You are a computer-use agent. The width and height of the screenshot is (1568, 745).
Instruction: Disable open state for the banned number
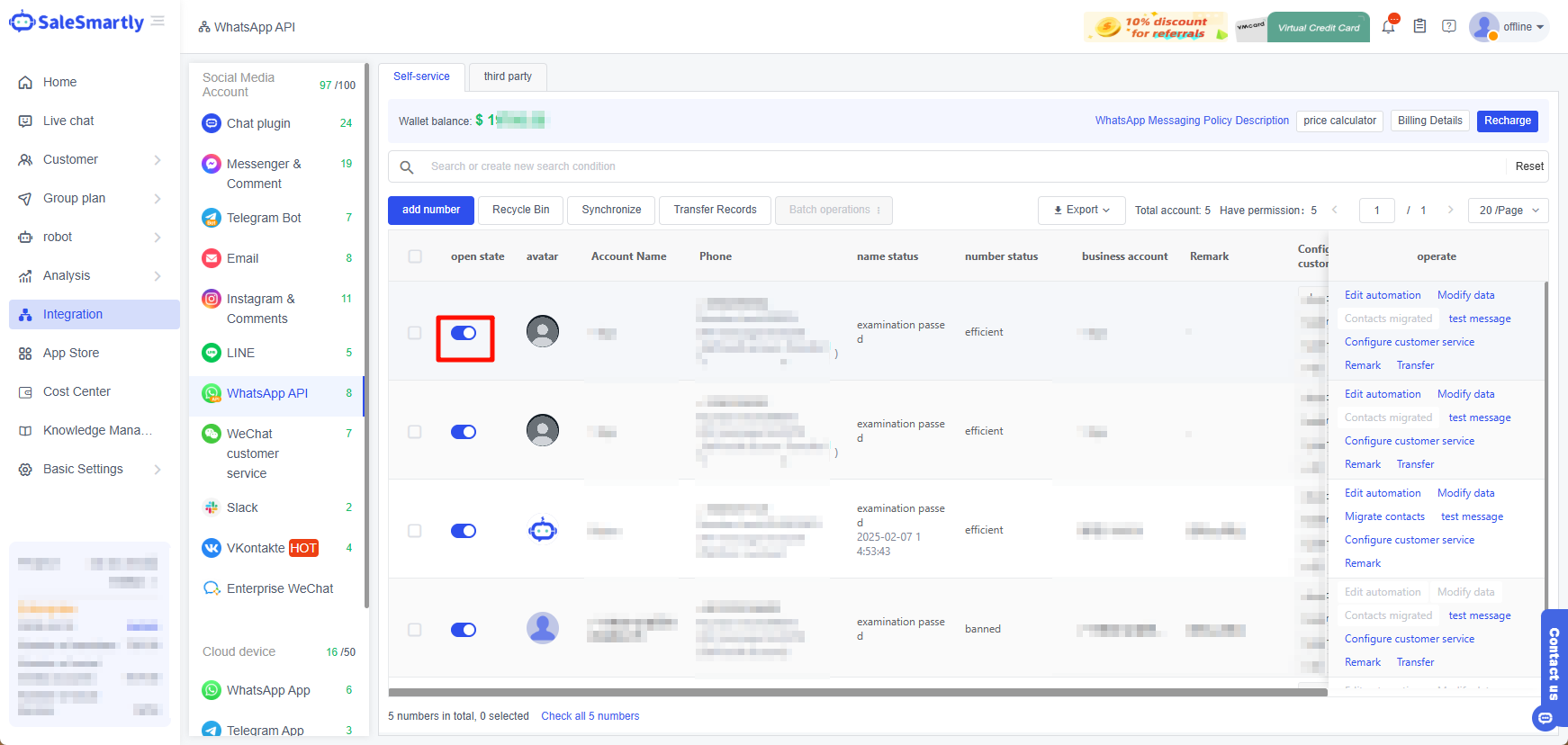pos(464,630)
